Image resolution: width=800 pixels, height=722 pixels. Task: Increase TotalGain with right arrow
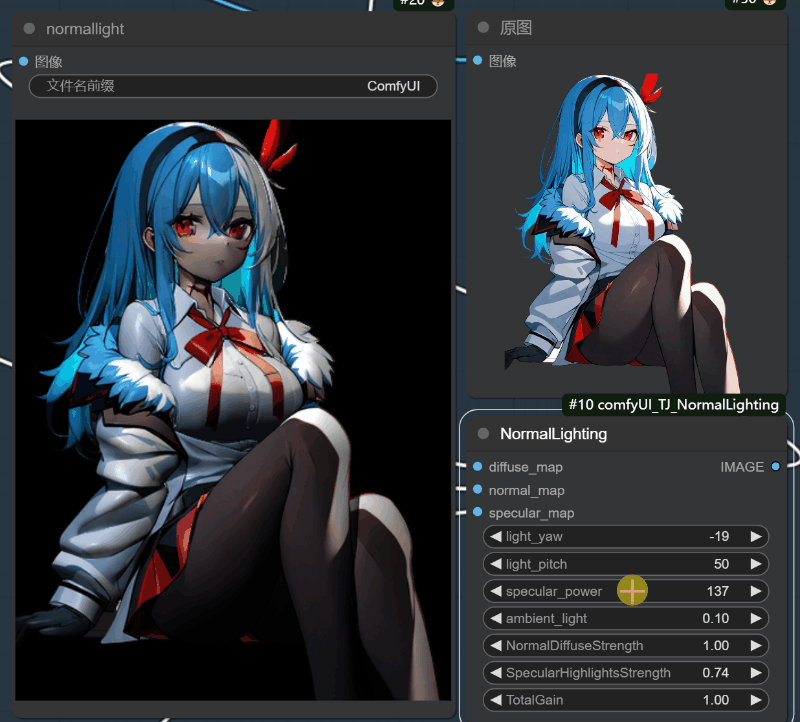tap(756, 700)
